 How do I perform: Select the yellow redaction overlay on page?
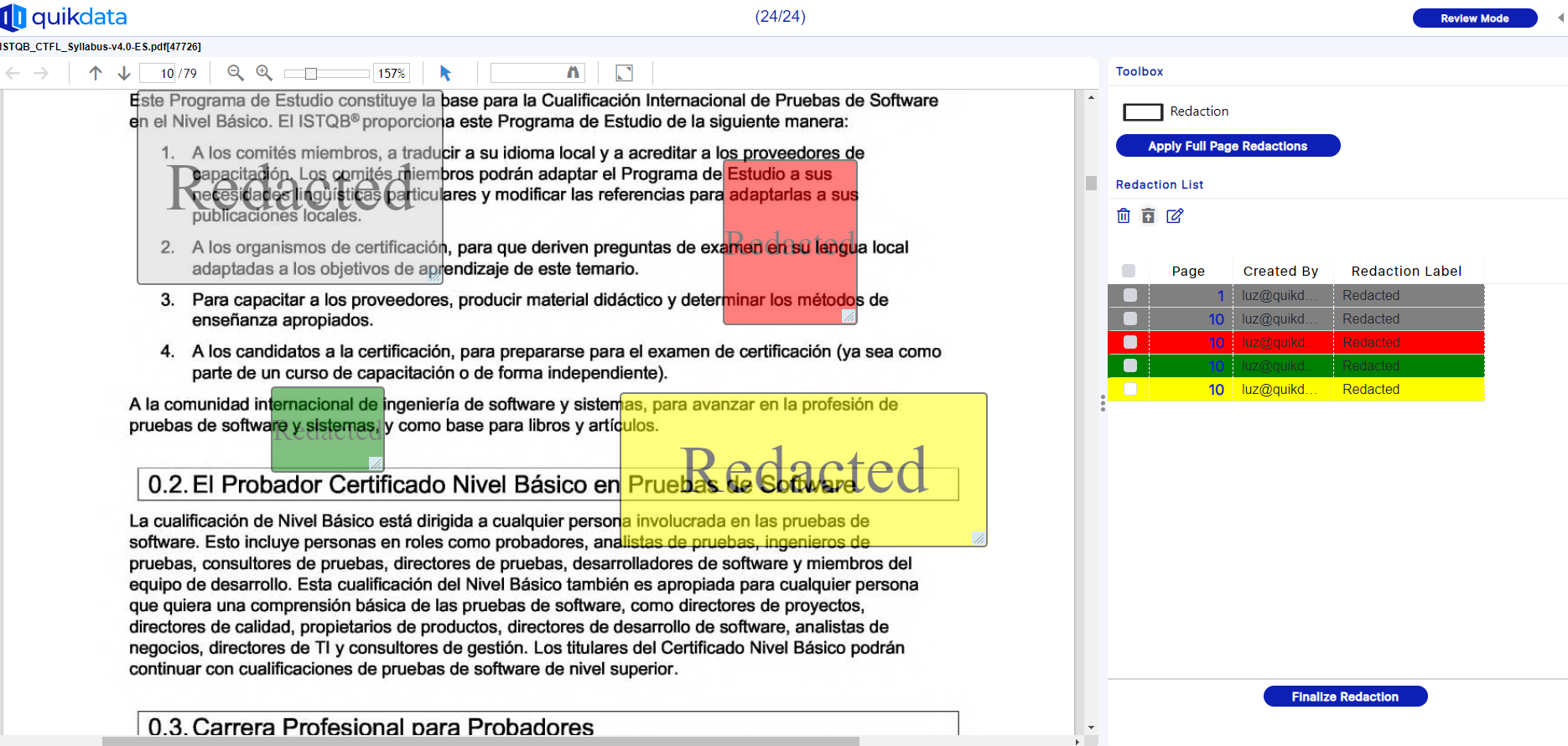pos(803,469)
